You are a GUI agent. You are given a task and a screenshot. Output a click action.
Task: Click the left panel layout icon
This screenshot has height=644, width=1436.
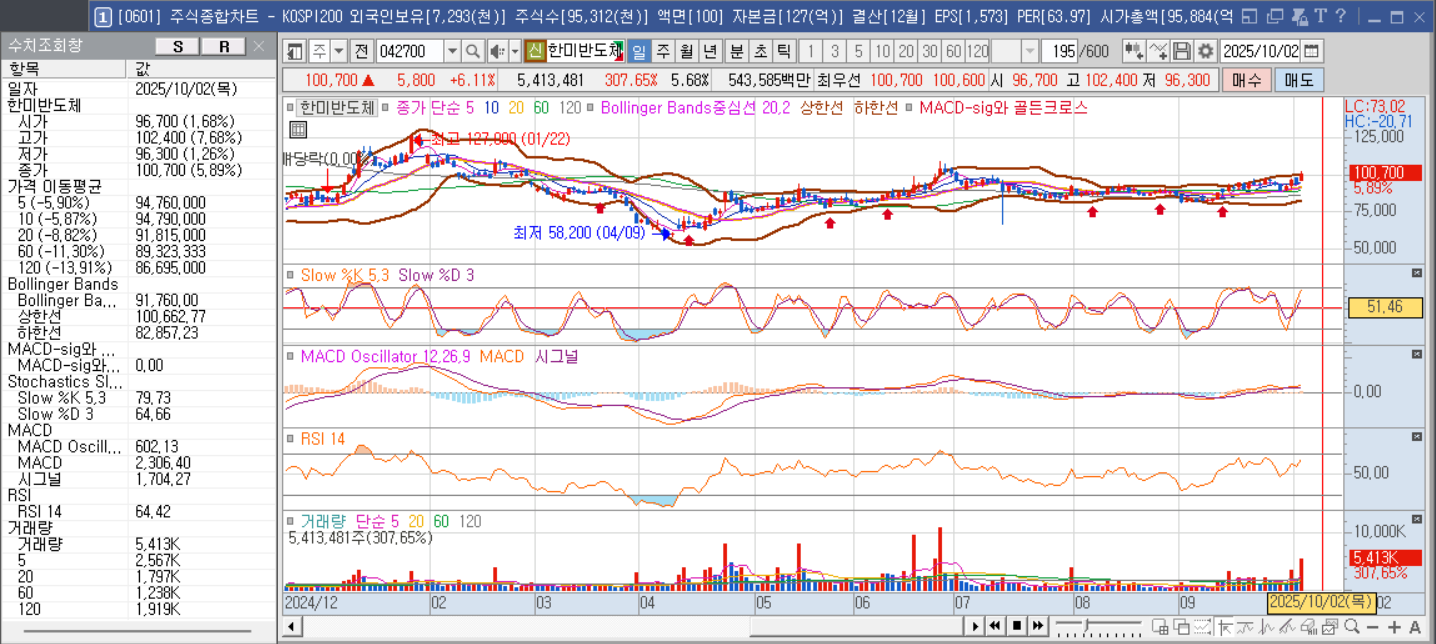point(294,52)
